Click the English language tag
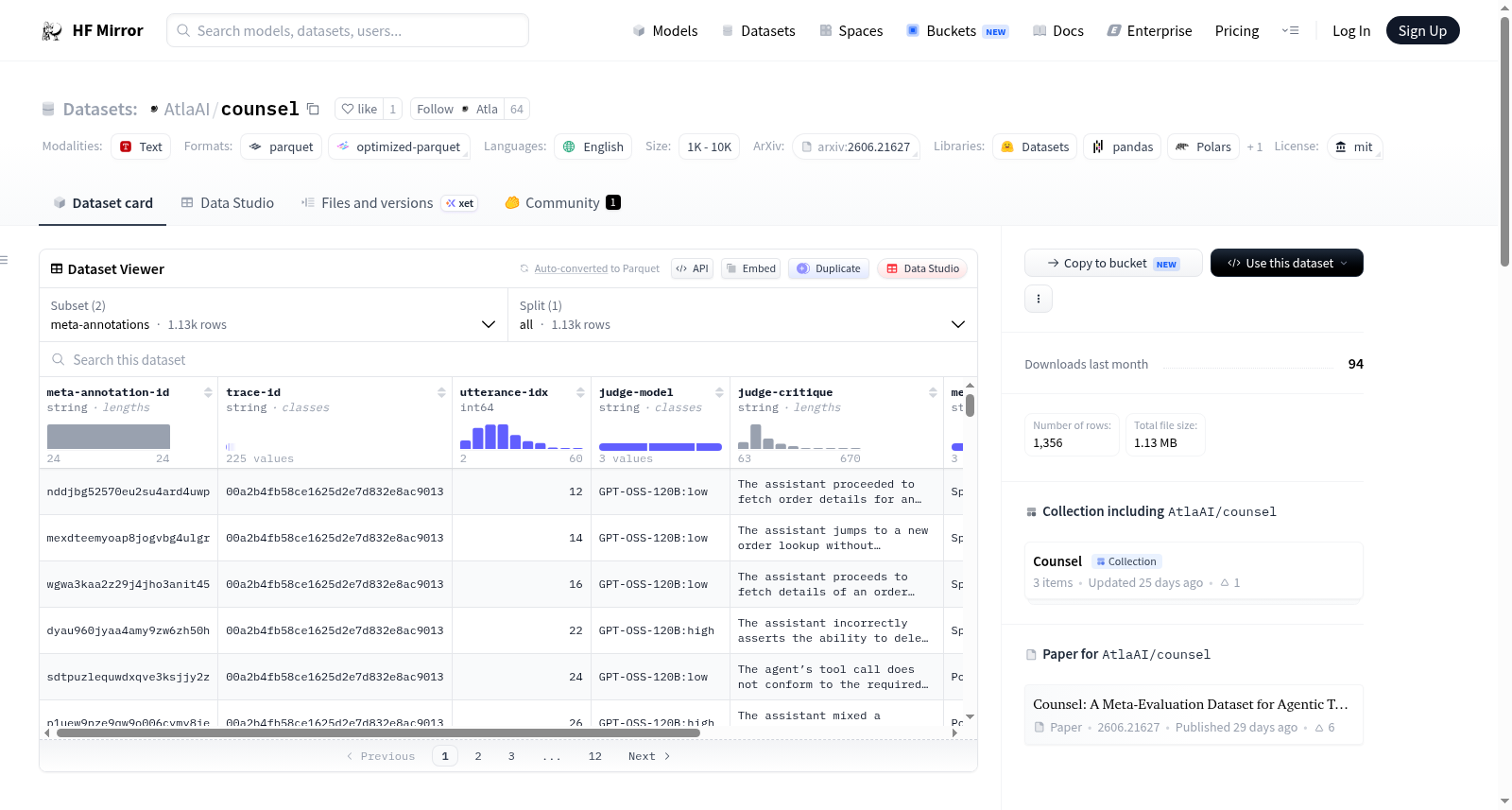Image resolution: width=1512 pixels, height=810 pixels. [593, 146]
